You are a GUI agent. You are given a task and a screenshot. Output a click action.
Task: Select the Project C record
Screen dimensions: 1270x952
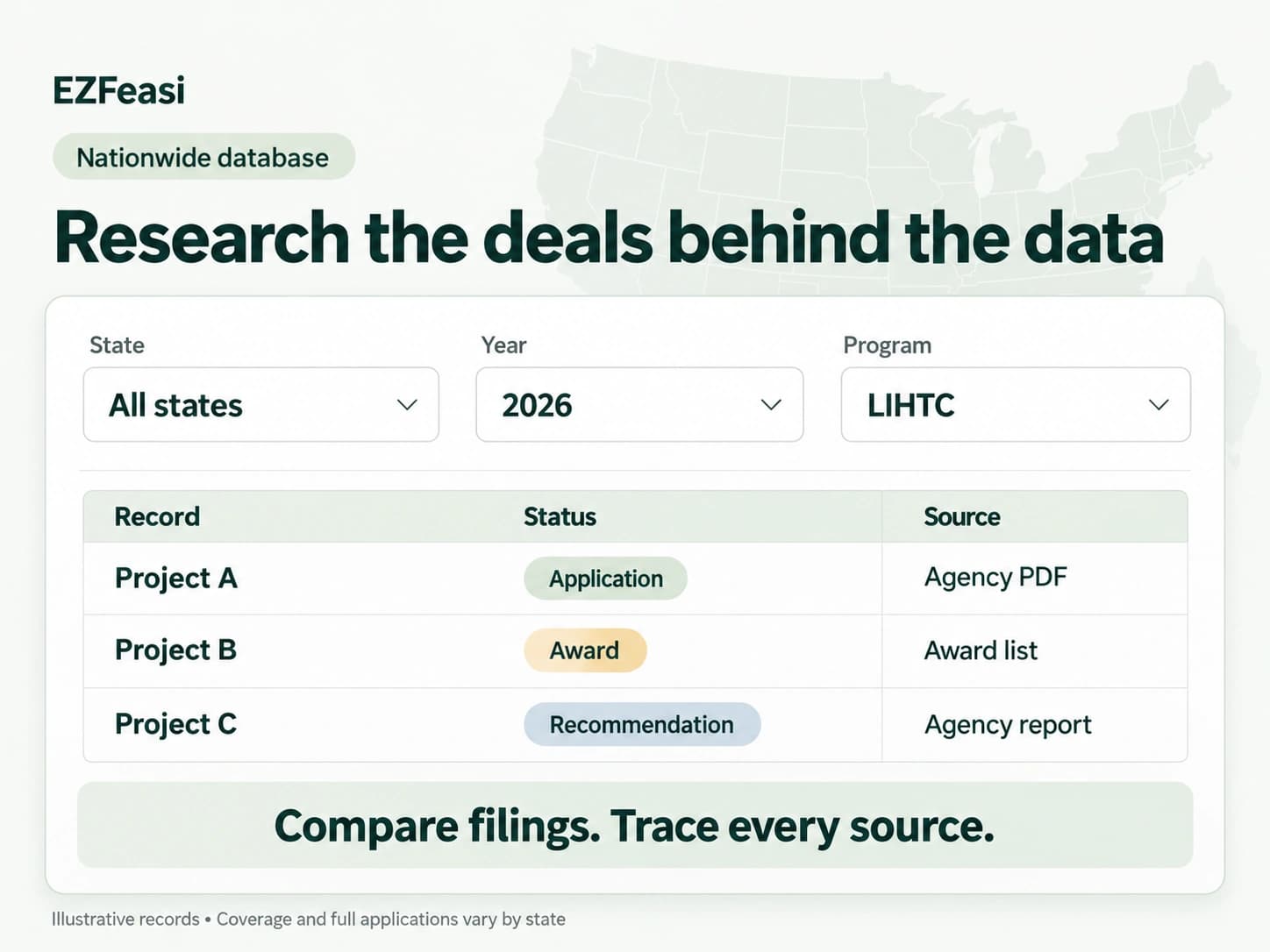175,723
